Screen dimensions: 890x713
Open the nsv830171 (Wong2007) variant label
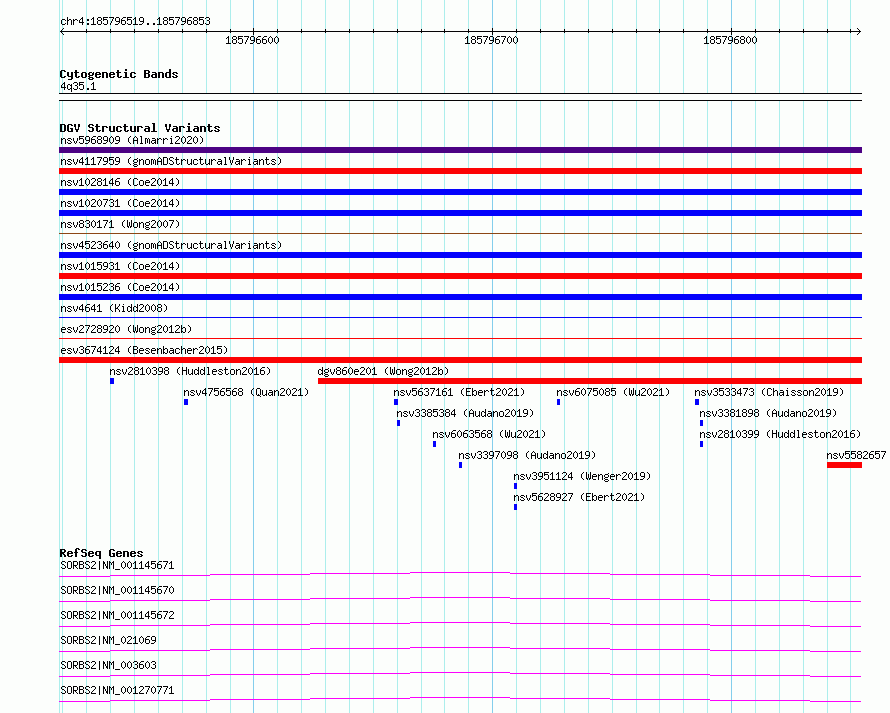click(120, 224)
